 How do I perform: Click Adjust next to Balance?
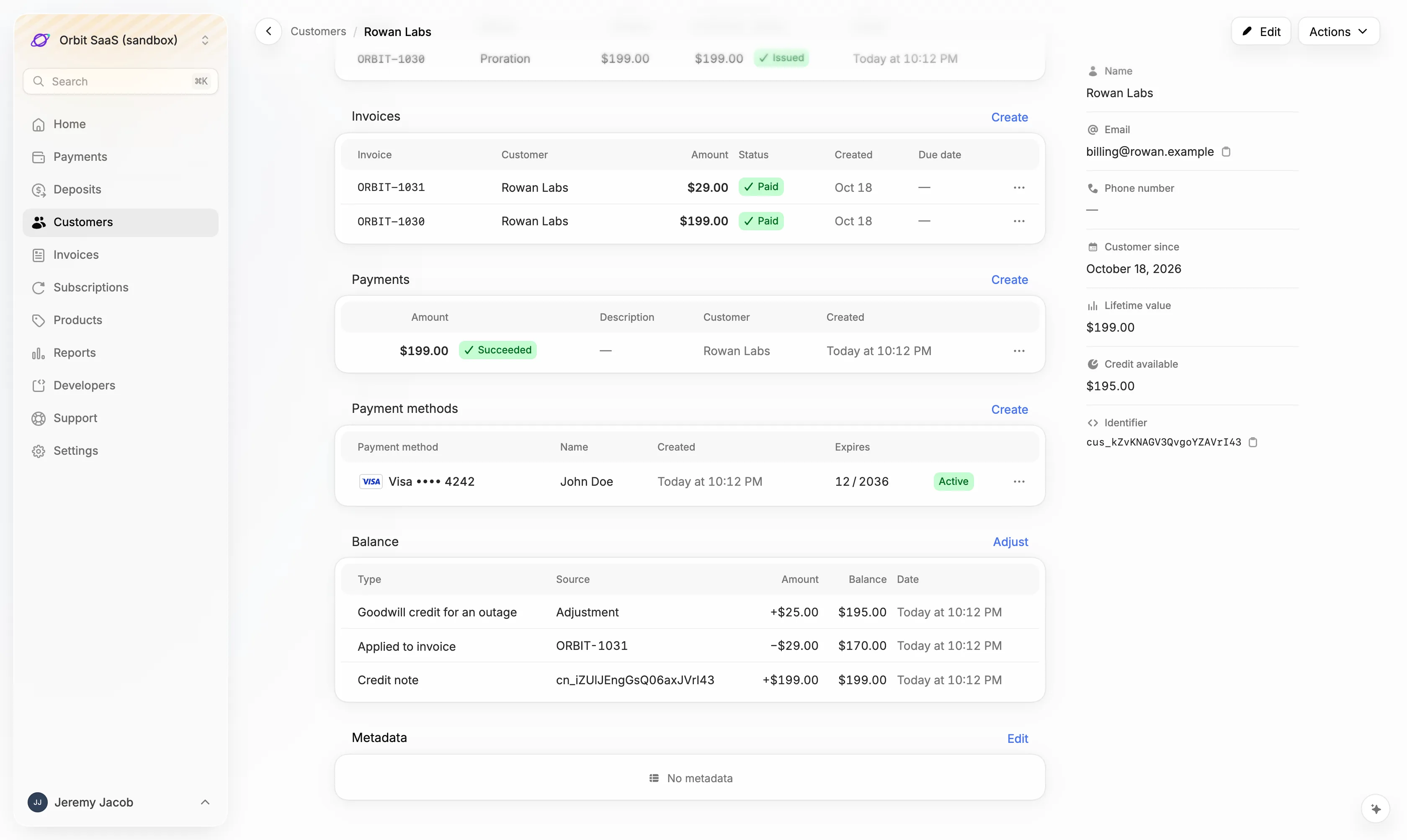pos(1010,542)
